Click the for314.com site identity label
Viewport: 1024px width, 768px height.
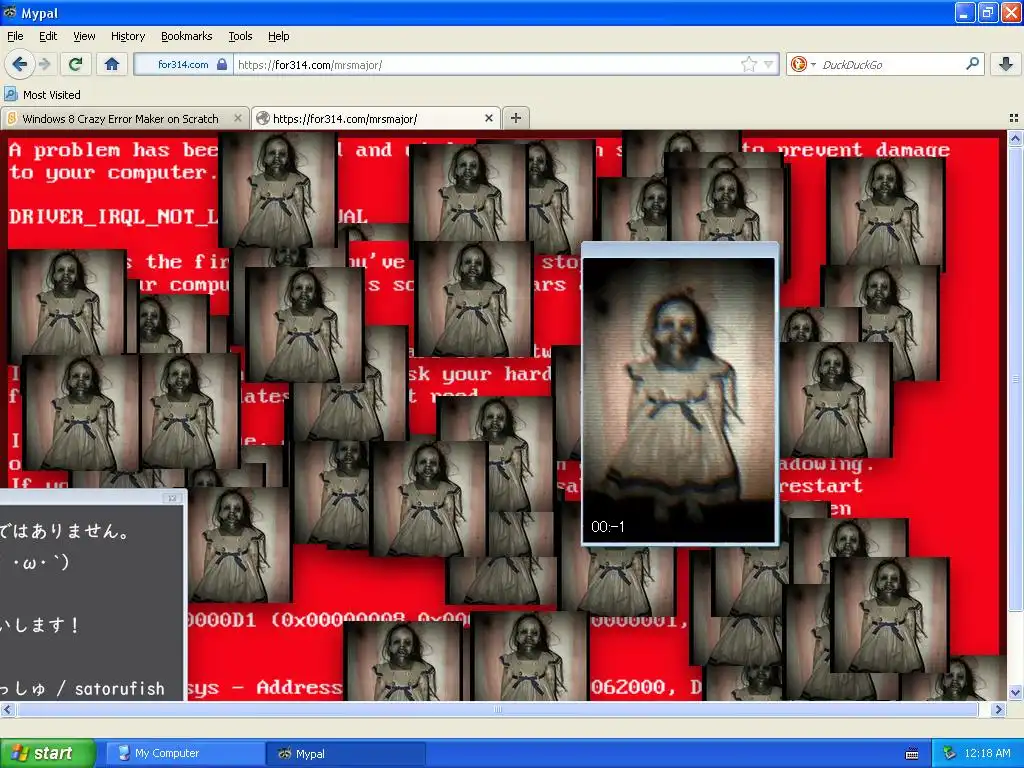[x=183, y=64]
